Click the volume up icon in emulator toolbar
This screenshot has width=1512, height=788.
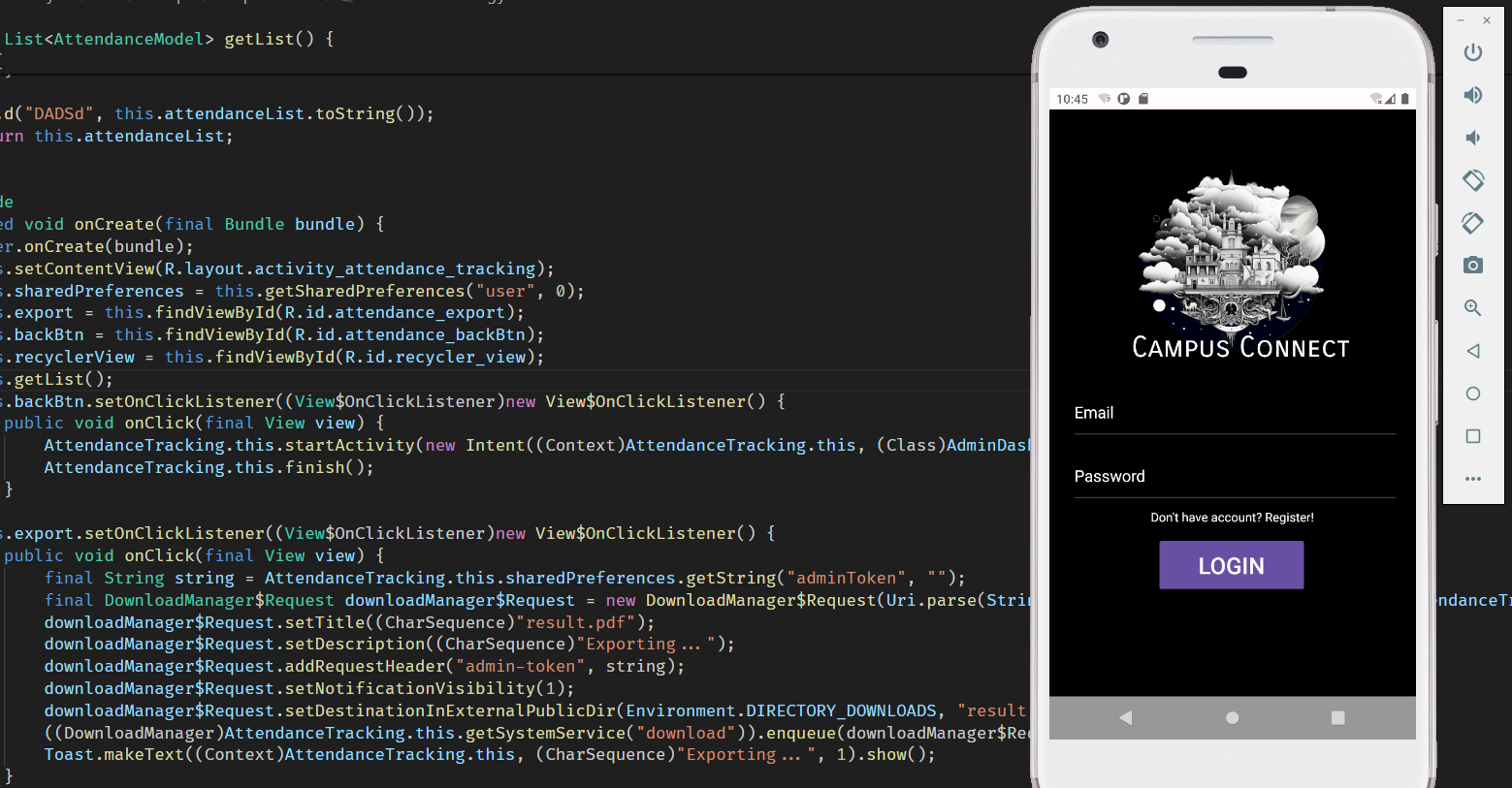point(1472,94)
